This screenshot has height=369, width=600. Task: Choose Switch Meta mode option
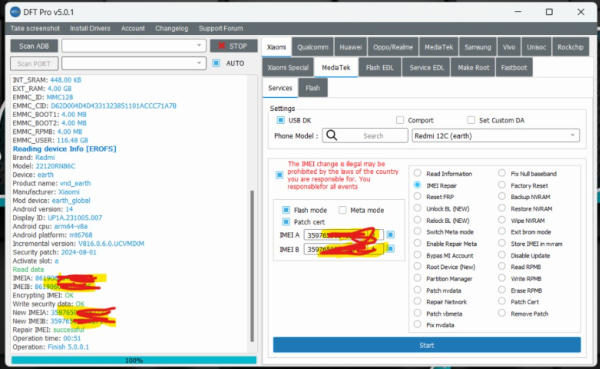[417, 232]
